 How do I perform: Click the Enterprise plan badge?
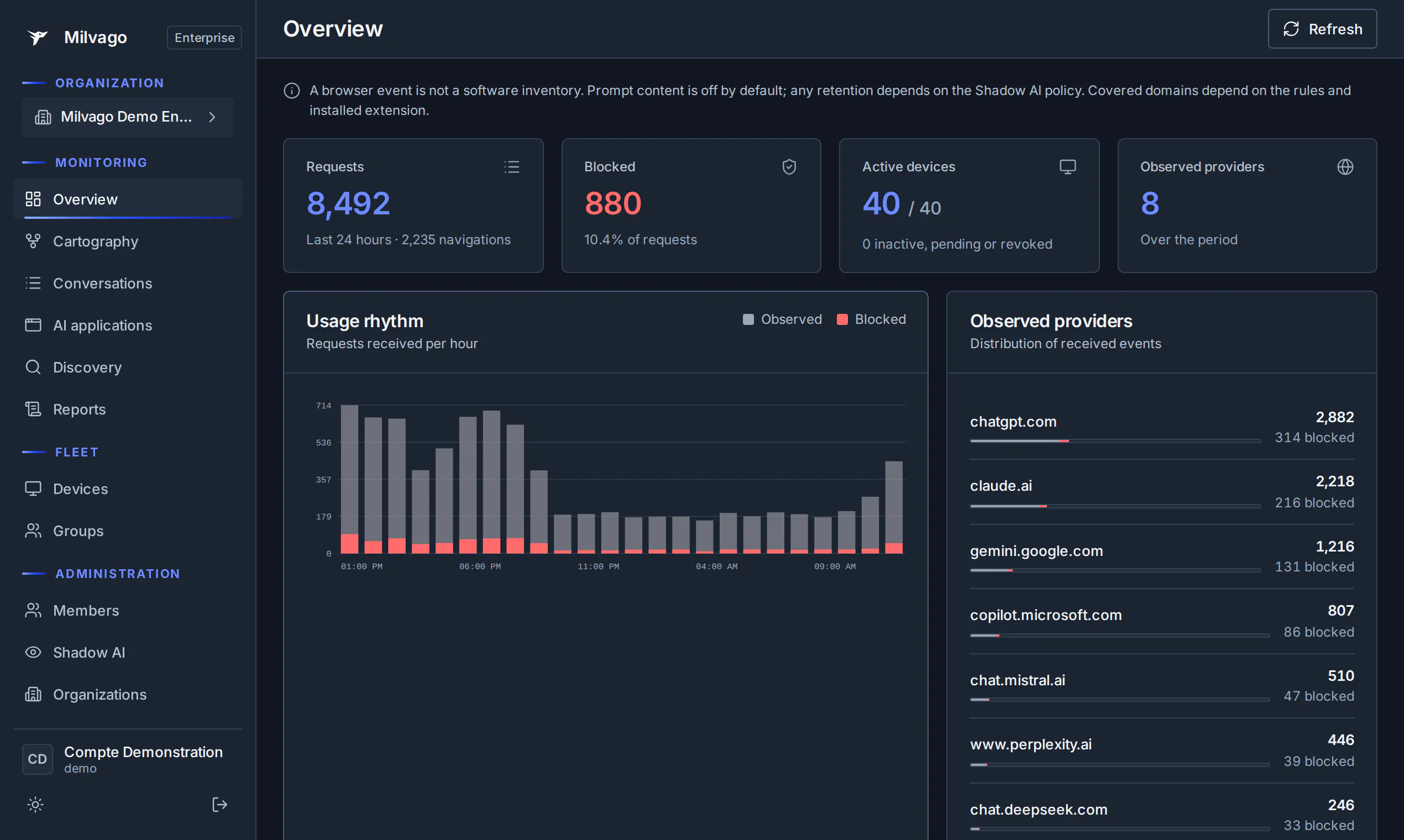[x=205, y=38]
